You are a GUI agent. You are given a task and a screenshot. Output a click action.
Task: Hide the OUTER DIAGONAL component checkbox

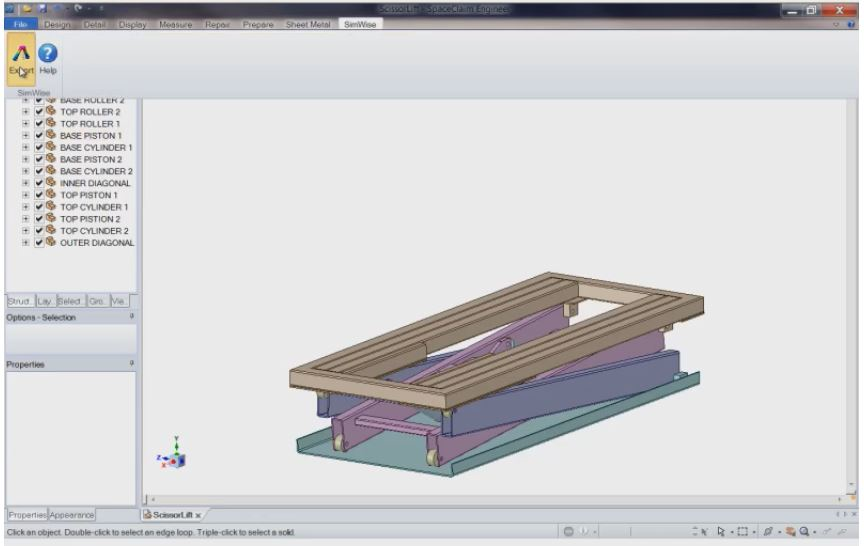(38, 243)
